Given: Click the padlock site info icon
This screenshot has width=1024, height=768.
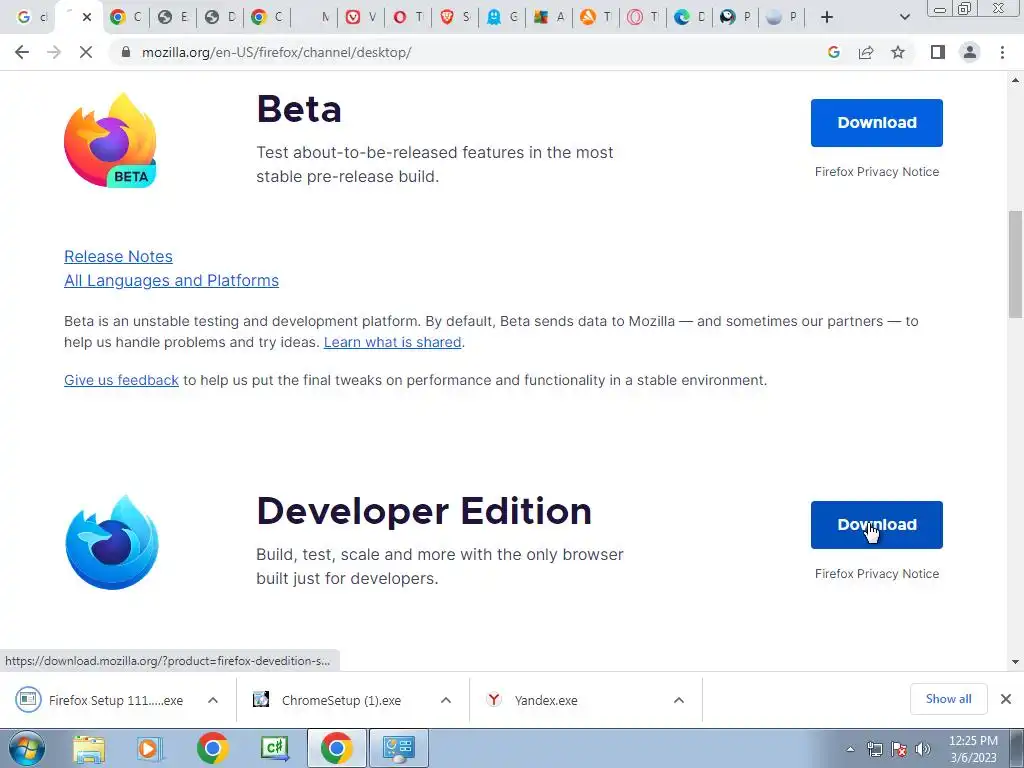Looking at the screenshot, I should pyautogui.click(x=127, y=52).
